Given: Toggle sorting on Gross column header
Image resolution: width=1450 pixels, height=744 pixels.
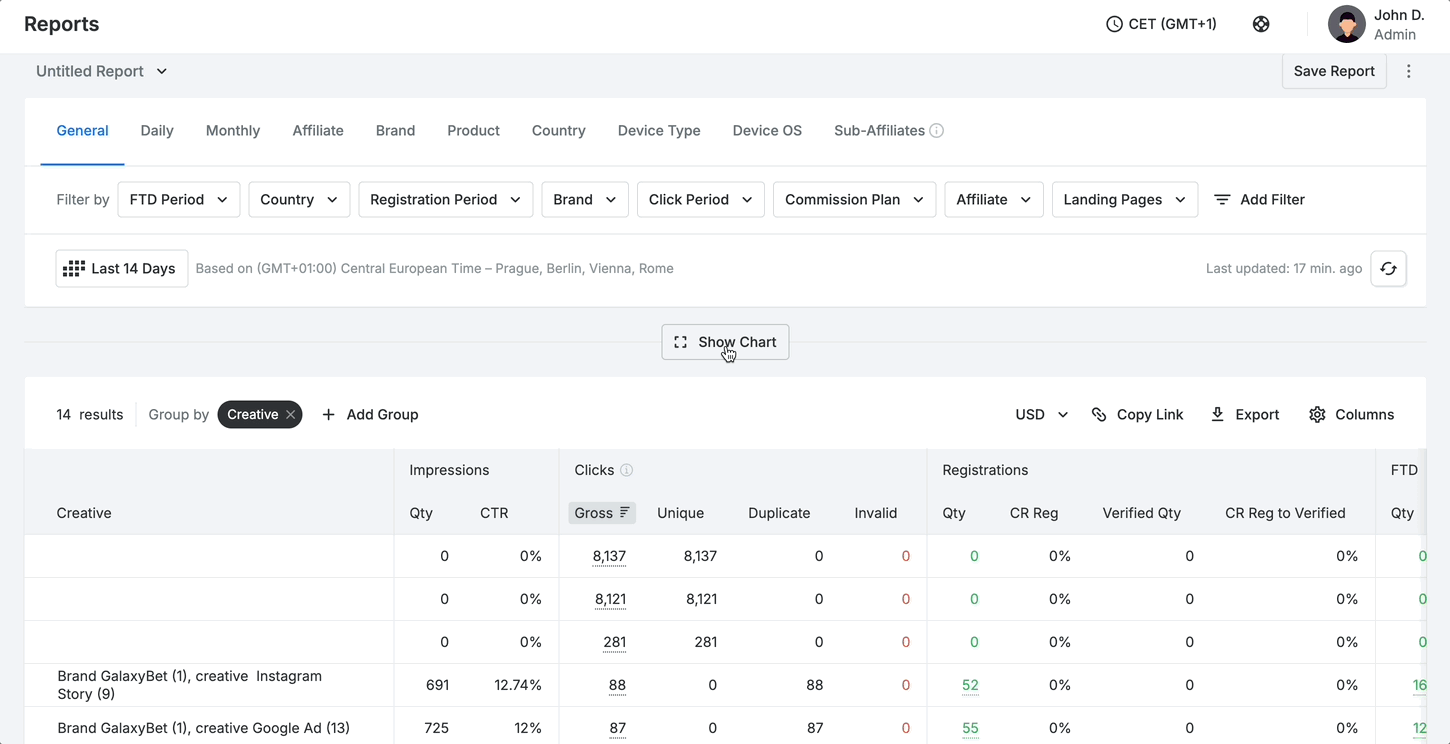Looking at the screenshot, I should point(602,513).
